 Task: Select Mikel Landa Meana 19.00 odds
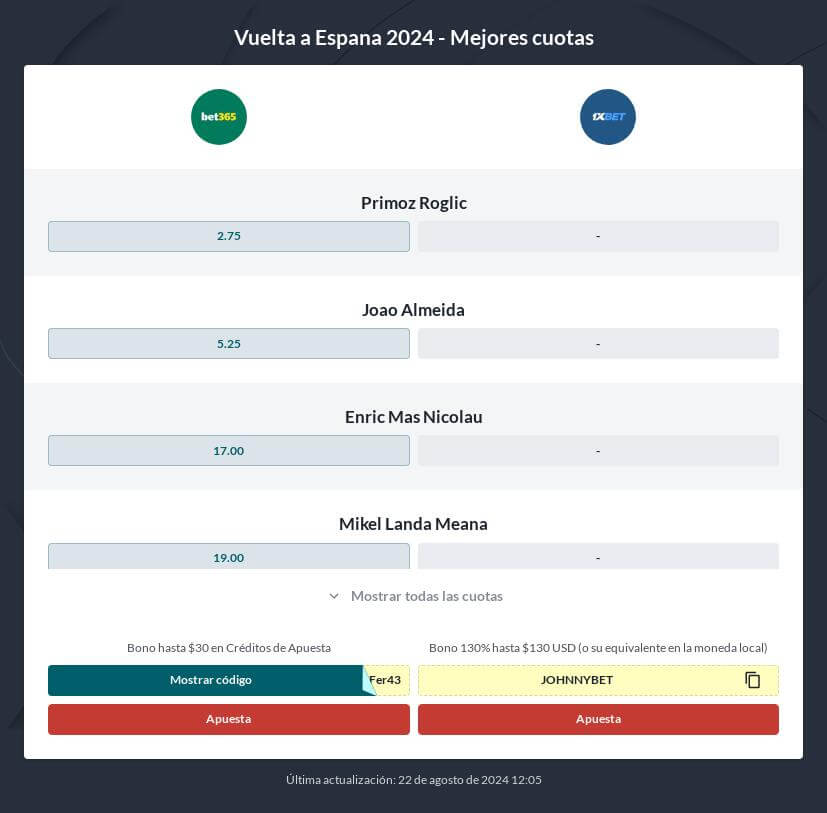228,556
